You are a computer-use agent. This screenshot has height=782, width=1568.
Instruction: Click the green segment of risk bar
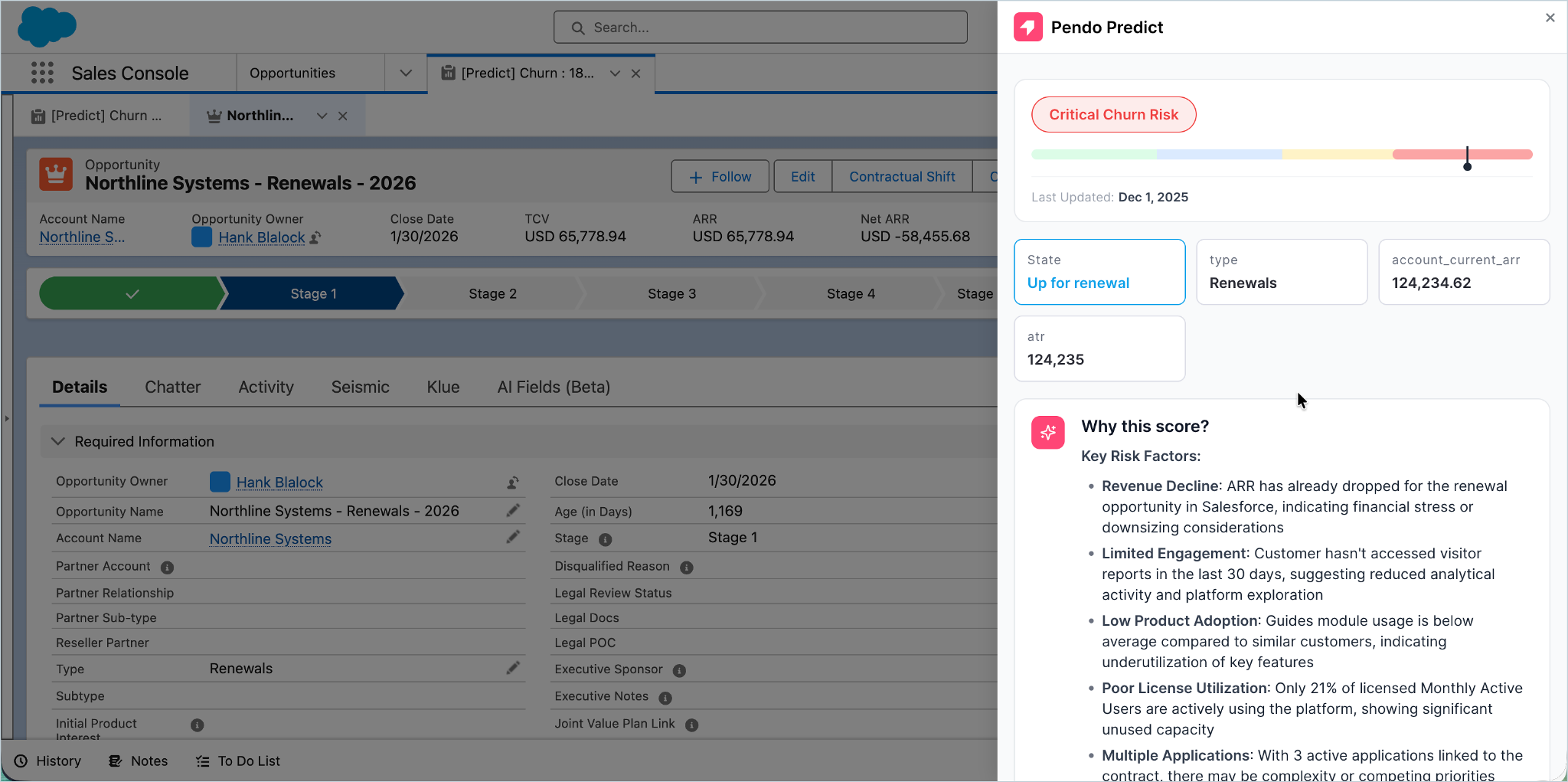[1094, 155]
